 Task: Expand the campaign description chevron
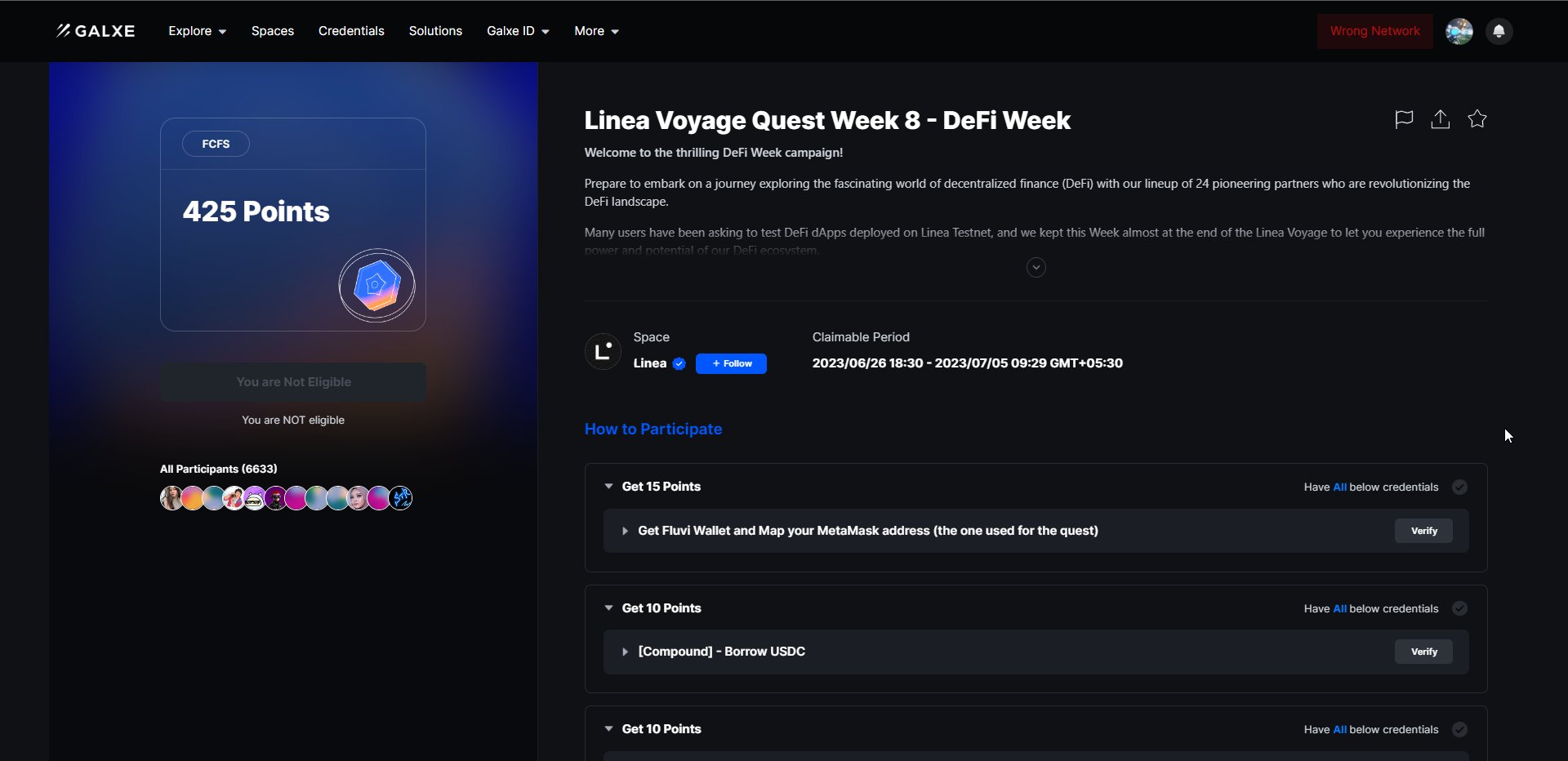point(1036,268)
